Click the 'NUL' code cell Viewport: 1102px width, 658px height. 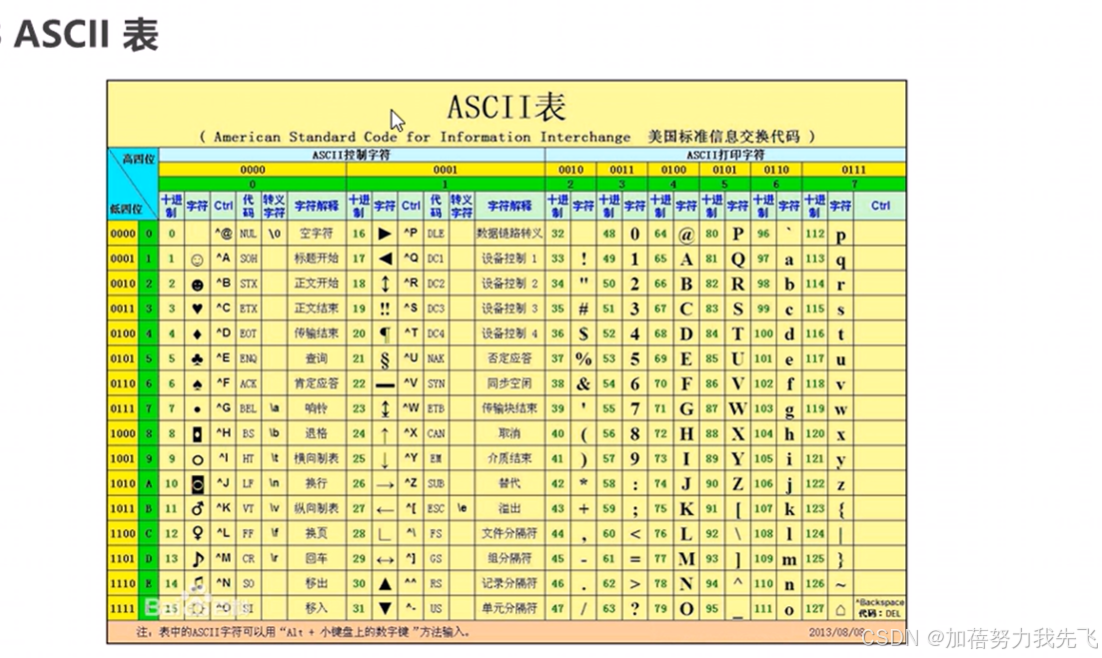[x=248, y=233]
